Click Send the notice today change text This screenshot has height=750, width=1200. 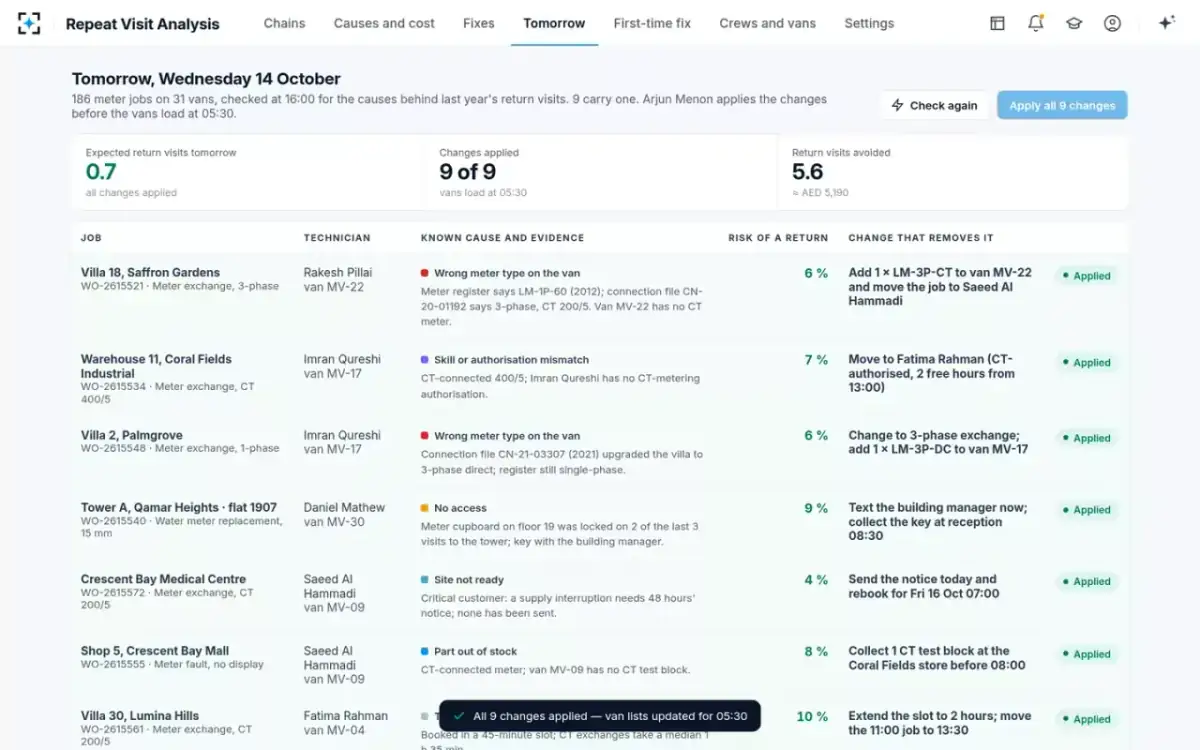[x=922, y=586]
